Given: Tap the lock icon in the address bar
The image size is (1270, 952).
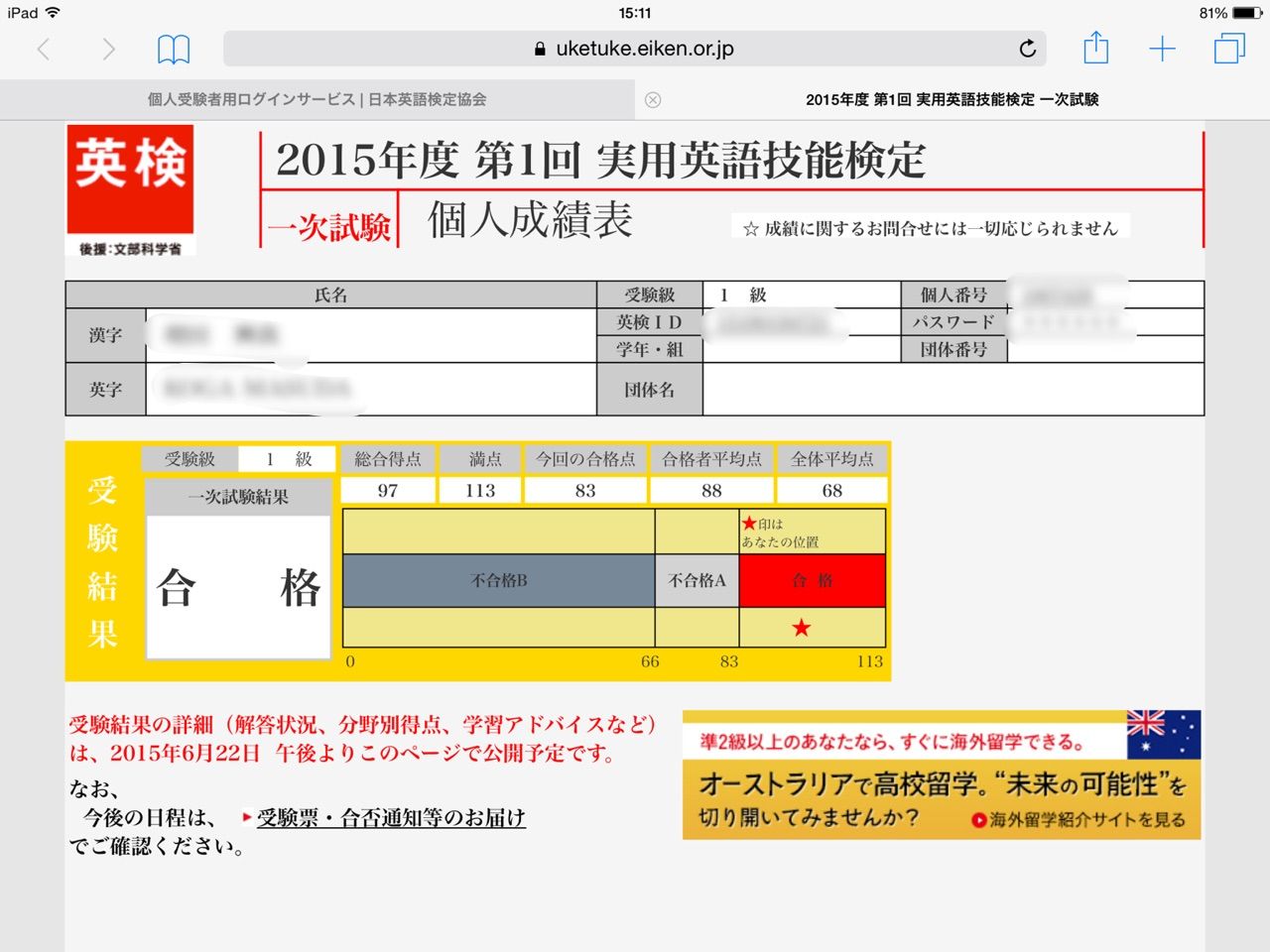Looking at the screenshot, I should 540,49.
